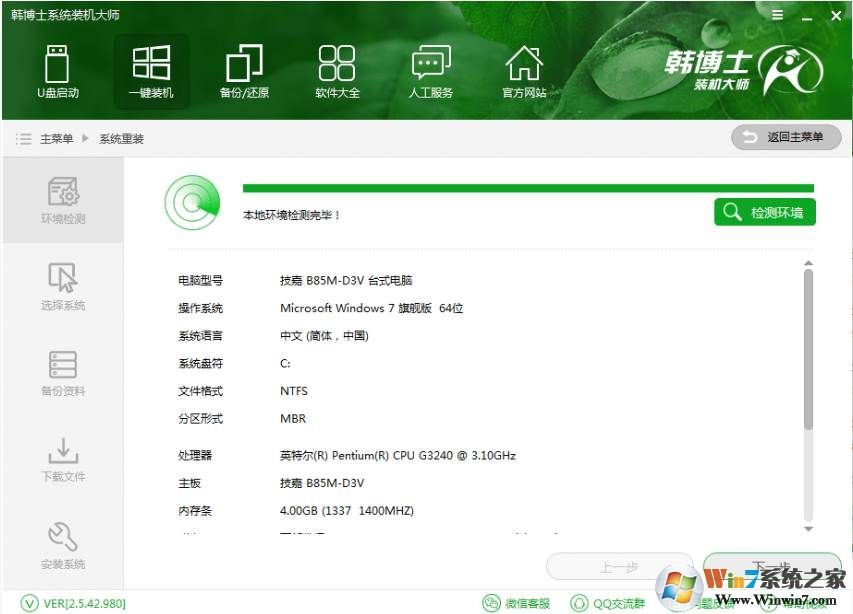Proceed using the 下一步 button
853x614 pixels.
[x=773, y=566]
